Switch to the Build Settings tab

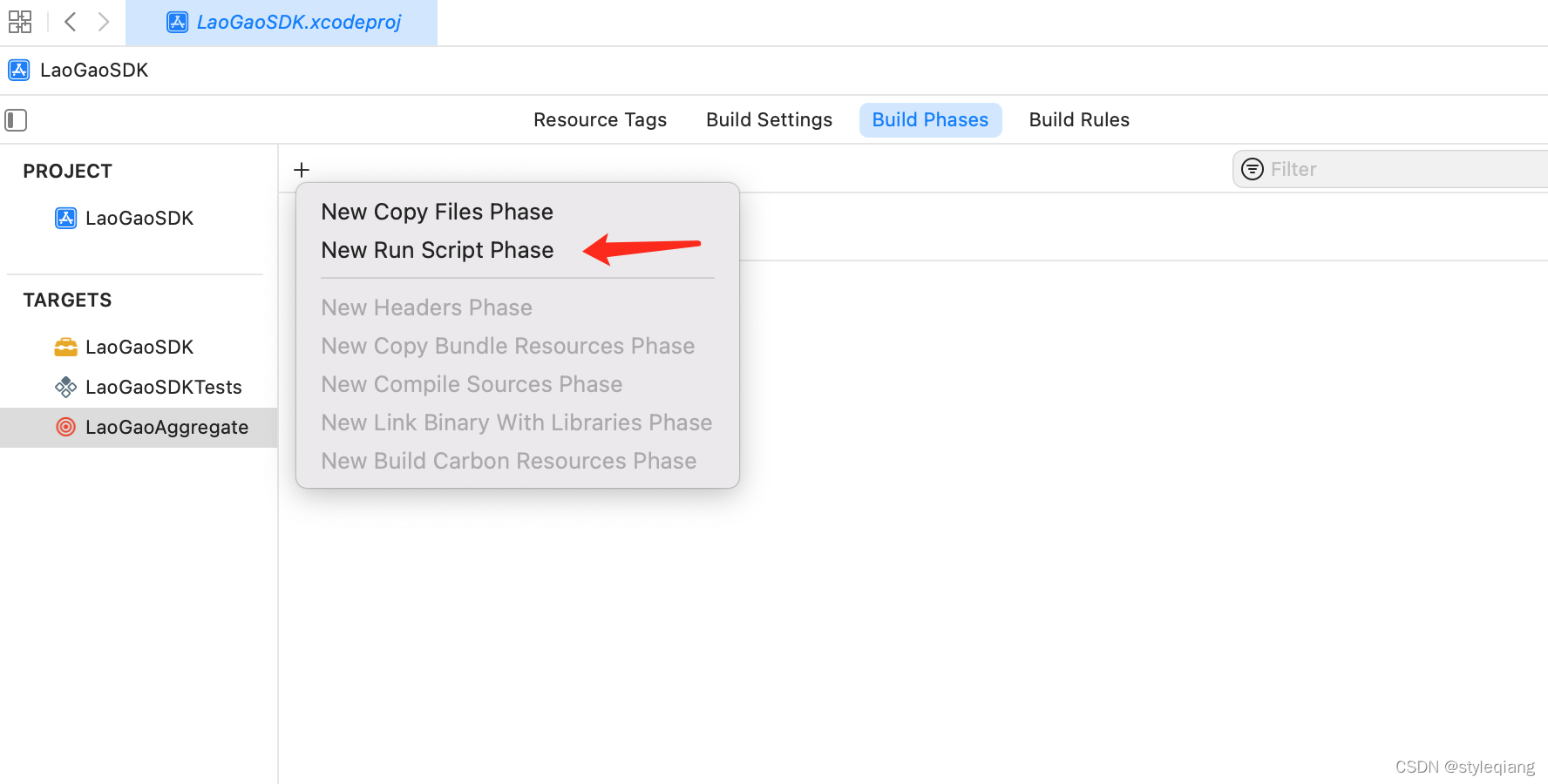tap(769, 120)
